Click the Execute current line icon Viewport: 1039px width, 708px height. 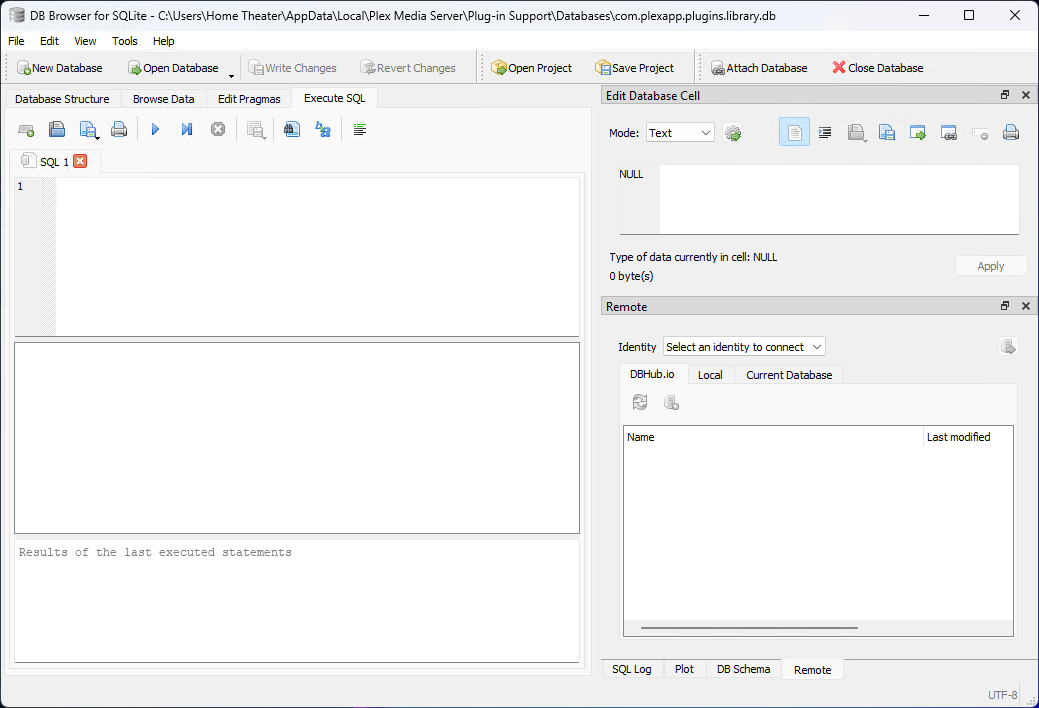point(186,130)
